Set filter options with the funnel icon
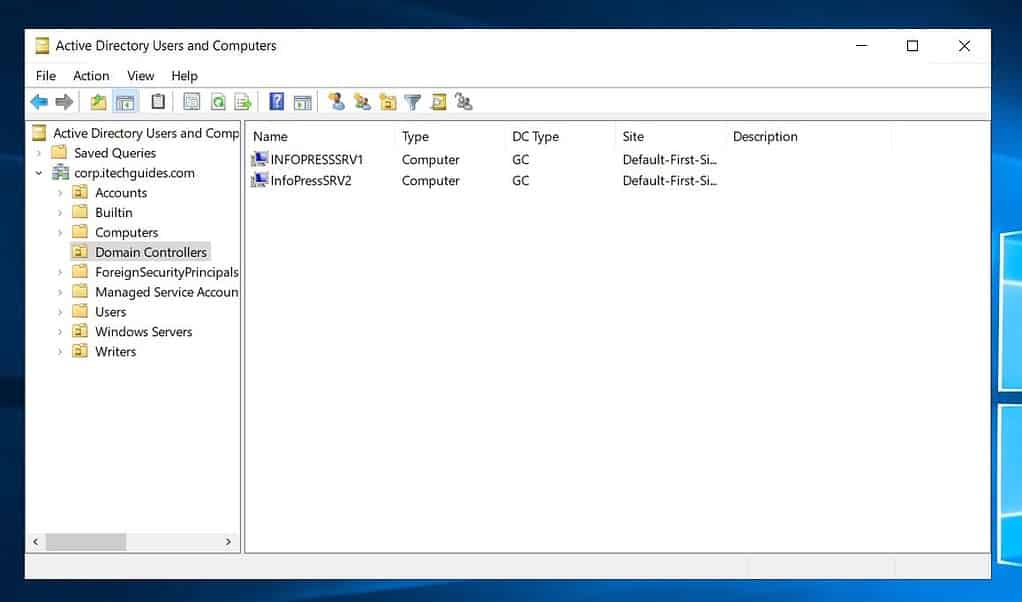Screen dimensions: 1022x602 pyautogui.click(x=413, y=102)
